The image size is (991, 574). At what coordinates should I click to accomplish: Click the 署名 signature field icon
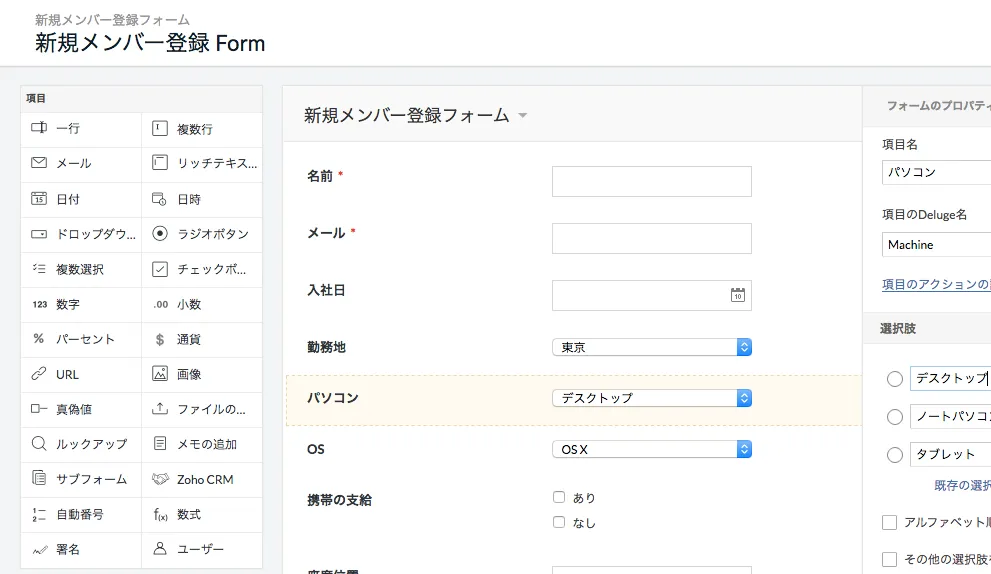(39, 549)
